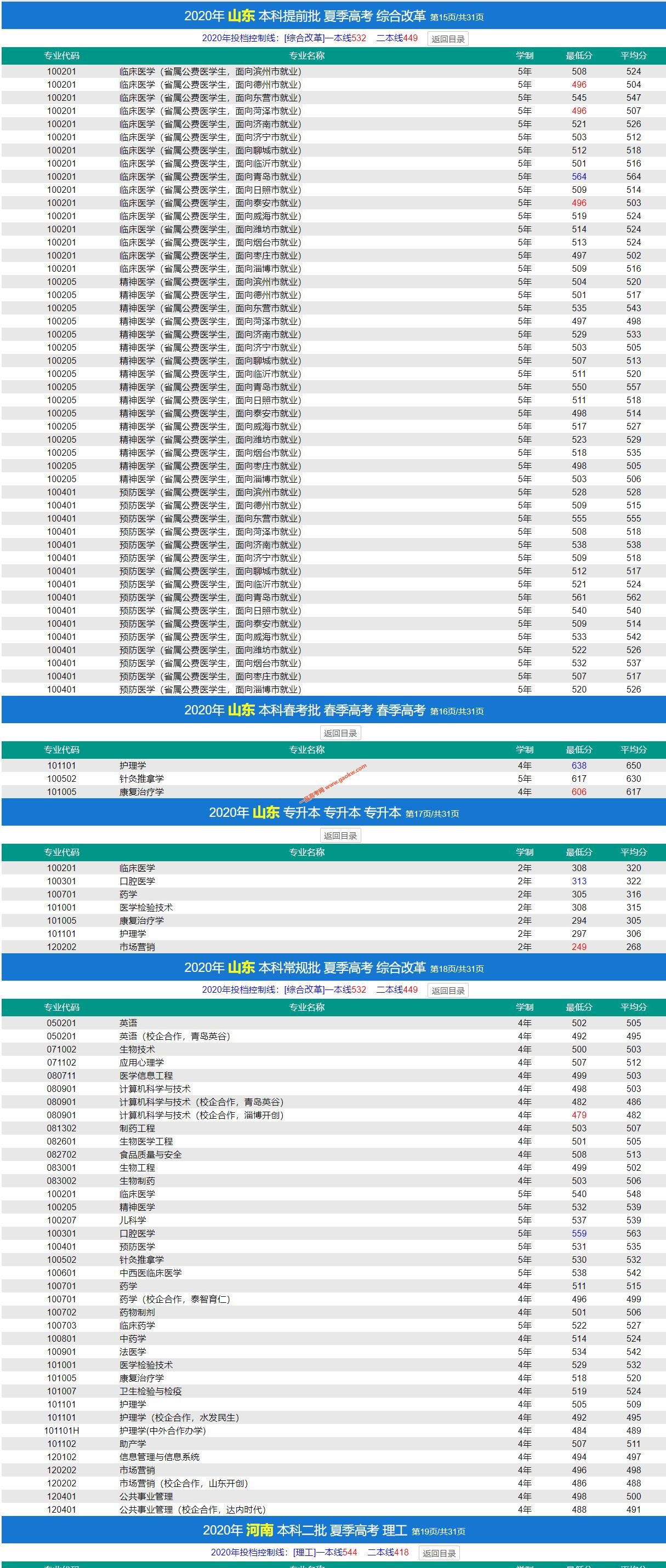The height and width of the screenshot is (1568, 666).
Task: Click lowest score 638 in 春考批 护理学 row
Action: point(579,766)
